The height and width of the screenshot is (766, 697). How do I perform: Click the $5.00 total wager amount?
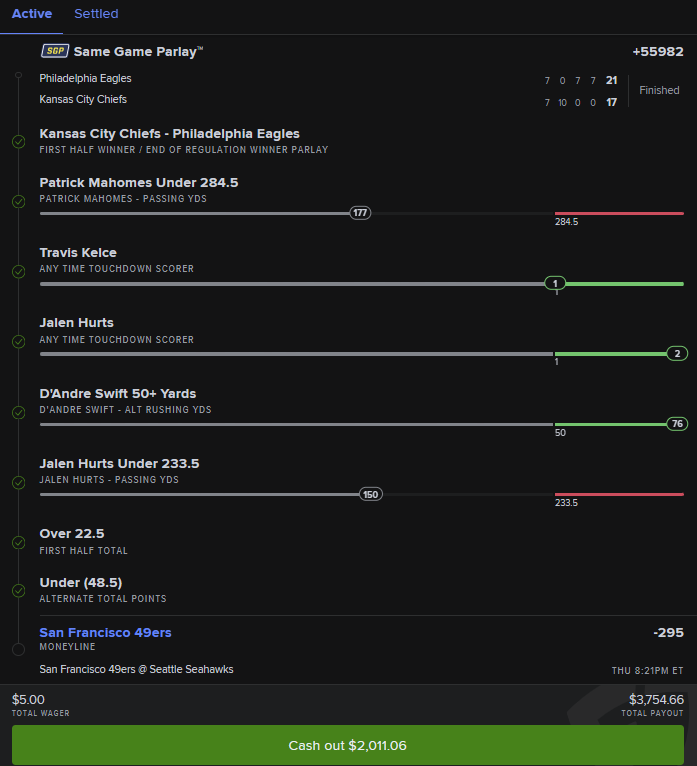[x=28, y=700]
